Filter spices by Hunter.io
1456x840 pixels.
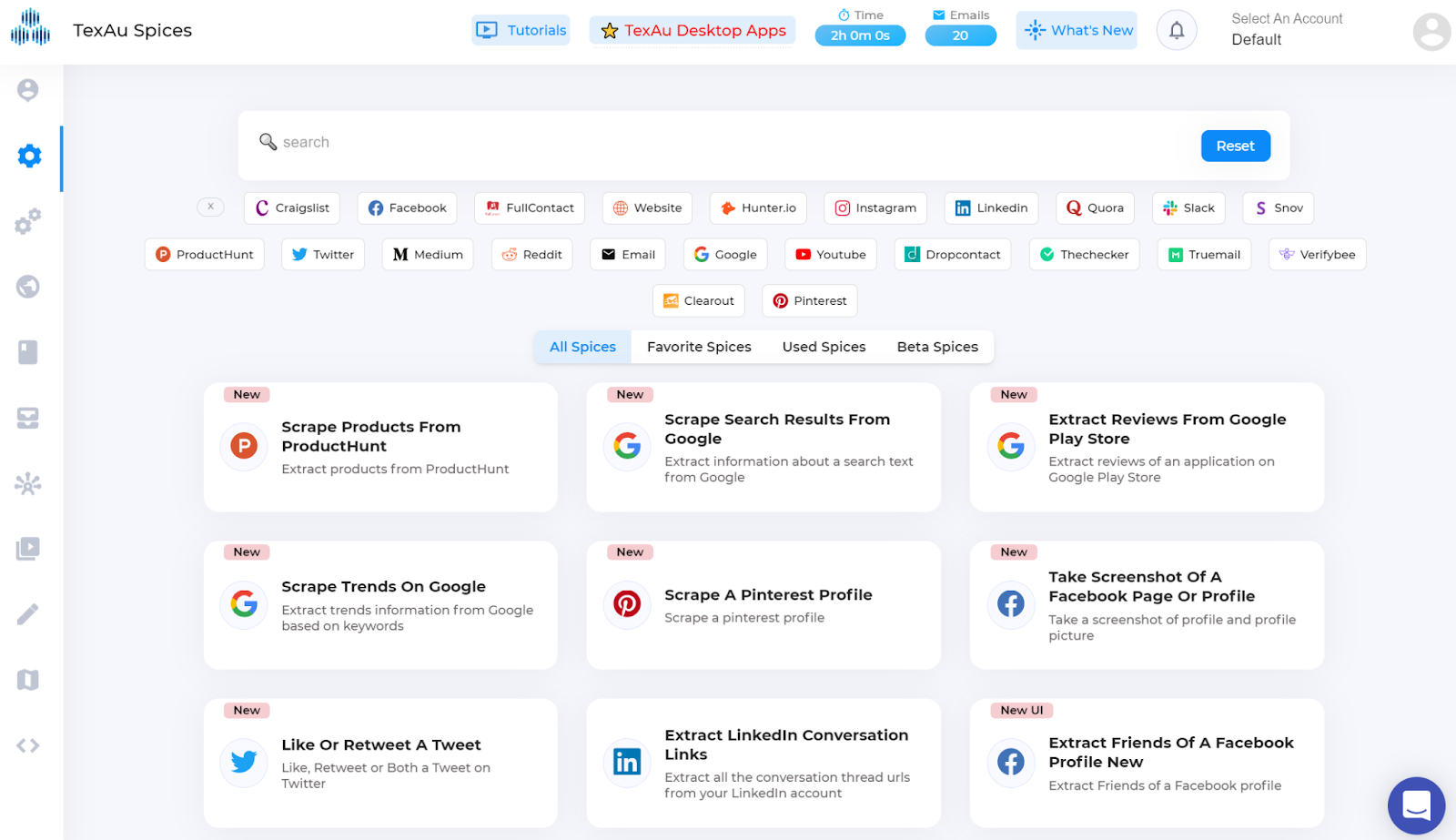pos(758,207)
